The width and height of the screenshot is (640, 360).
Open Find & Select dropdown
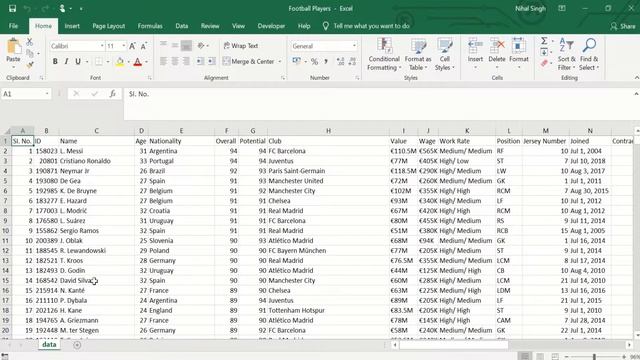coord(589,54)
